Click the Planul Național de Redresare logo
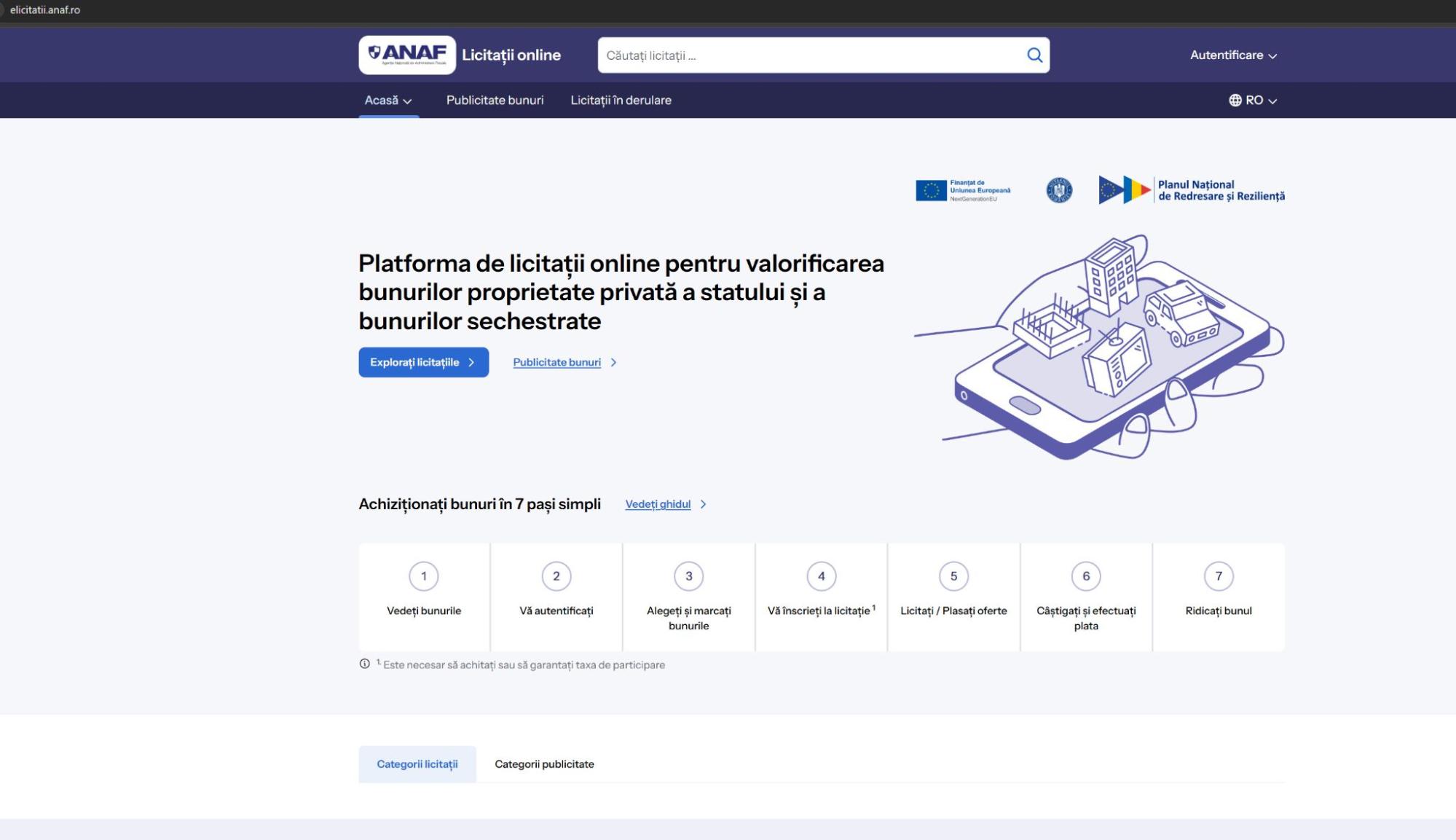 (1191, 190)
